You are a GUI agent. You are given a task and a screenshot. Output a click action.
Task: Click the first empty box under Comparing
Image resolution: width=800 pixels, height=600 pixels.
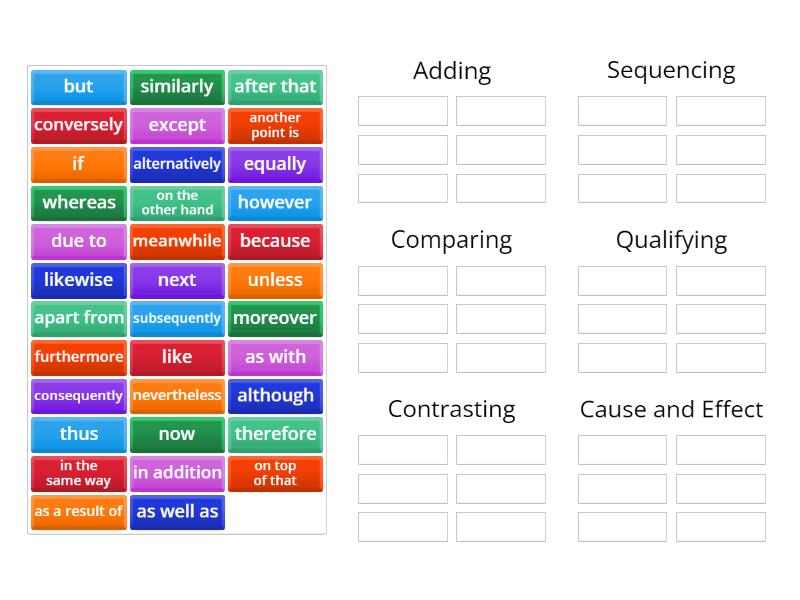(x=402, y=281)
